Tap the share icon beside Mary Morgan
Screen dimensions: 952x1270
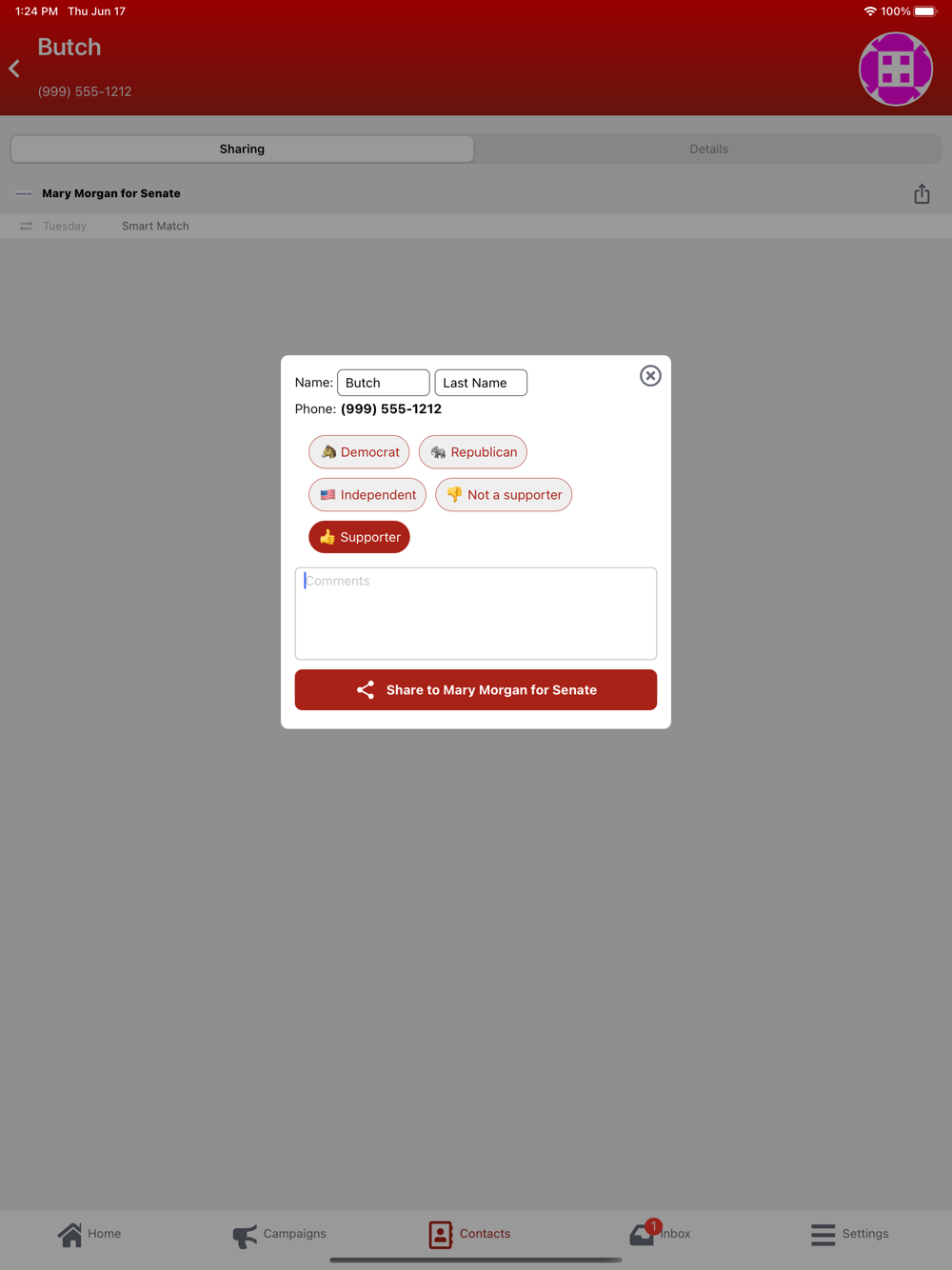click(x=922, y=193)
